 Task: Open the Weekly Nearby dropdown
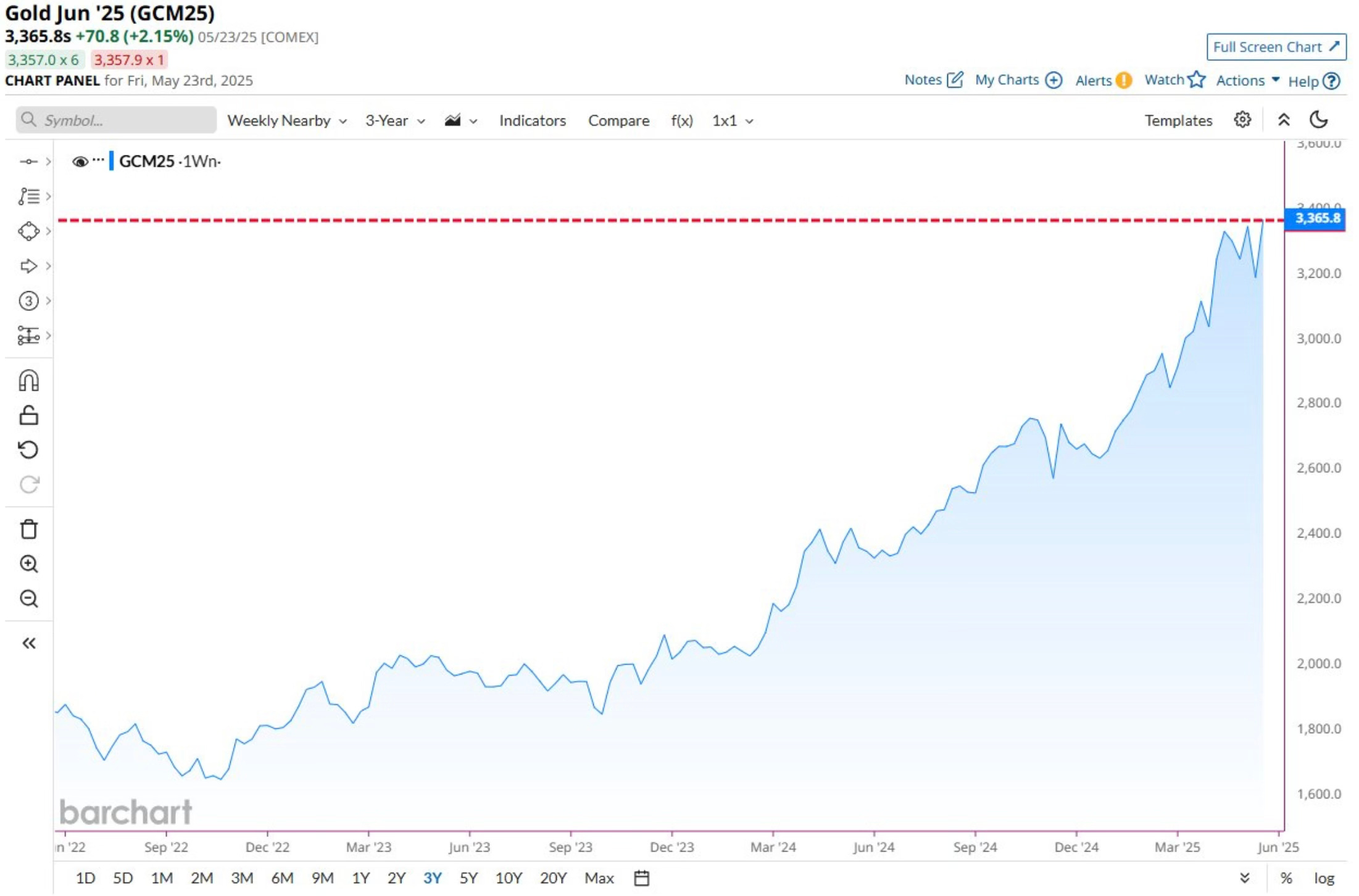(286, 121)
